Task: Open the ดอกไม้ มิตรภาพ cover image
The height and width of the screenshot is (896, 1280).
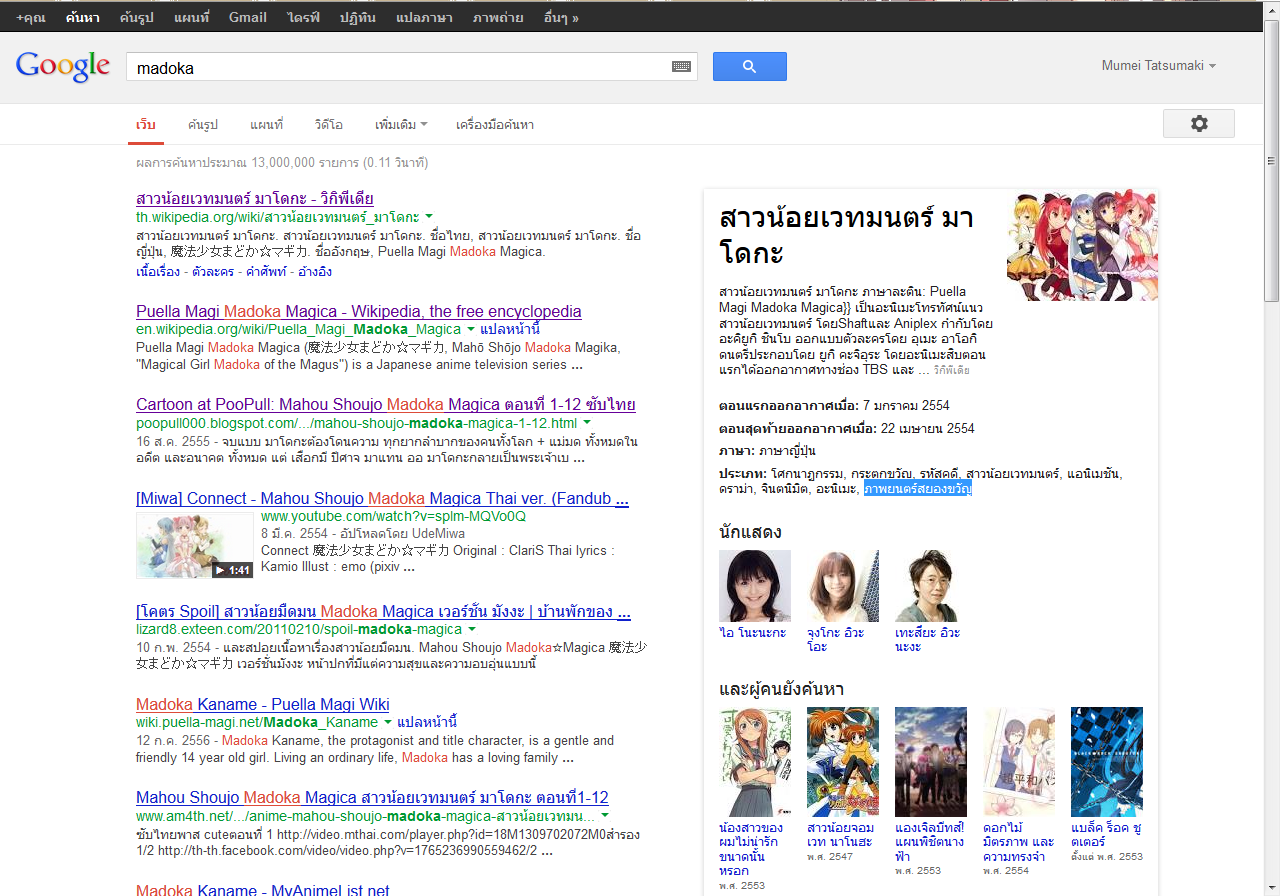Action: 1019,762
